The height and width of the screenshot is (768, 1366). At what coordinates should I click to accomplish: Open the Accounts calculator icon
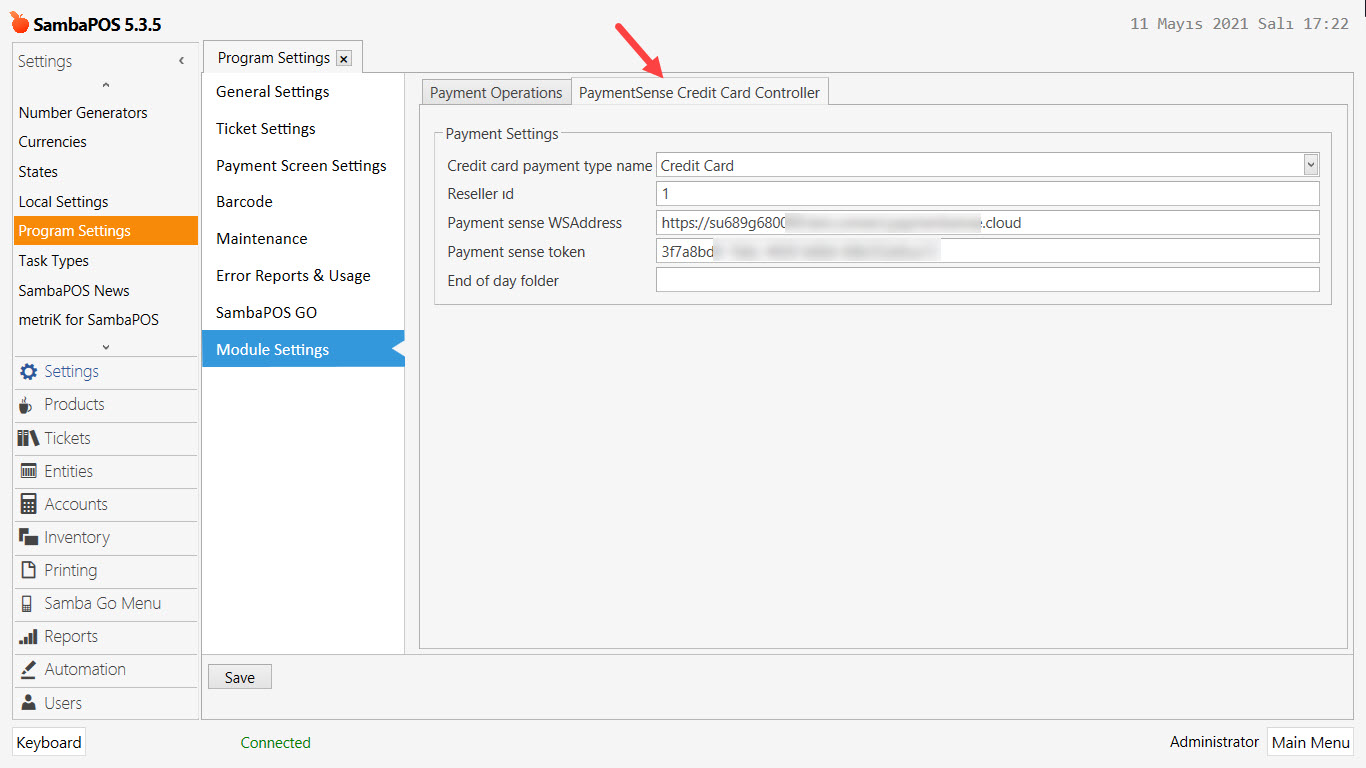[x=29, y=504]
